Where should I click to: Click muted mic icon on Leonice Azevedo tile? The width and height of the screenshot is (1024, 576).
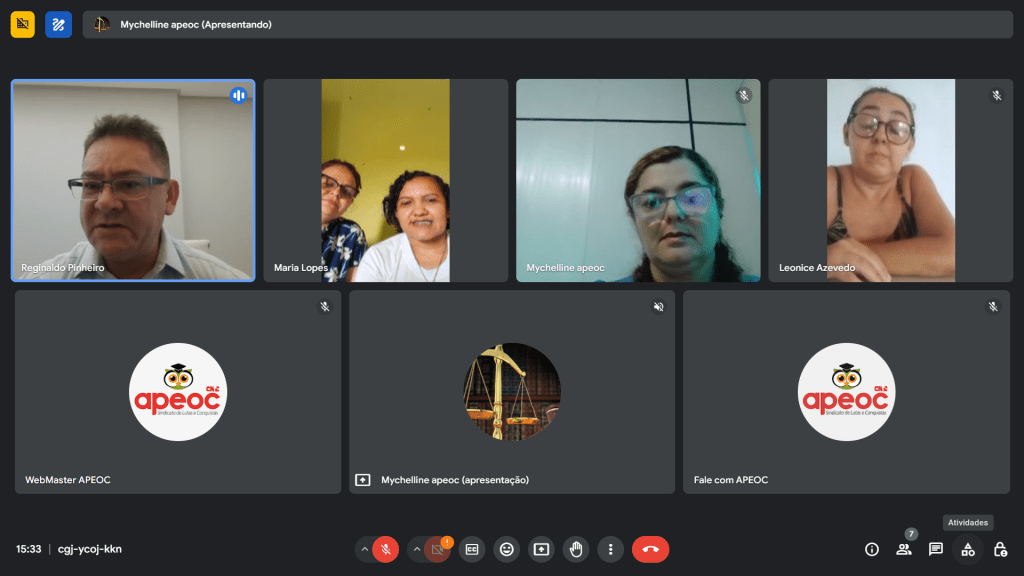point(997,95)
